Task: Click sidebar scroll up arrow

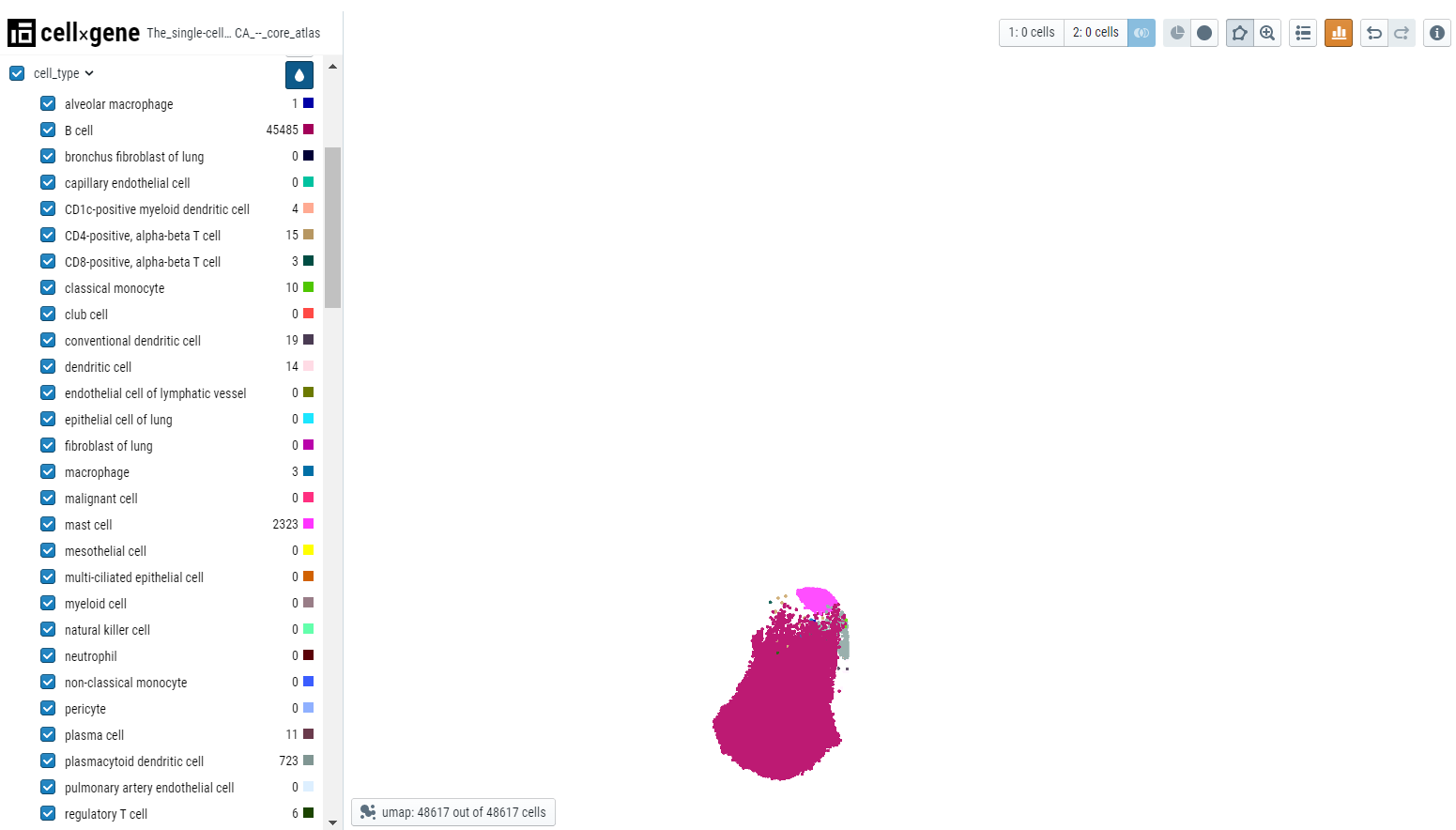Action: pyautogui.click(x=332, y=67)
